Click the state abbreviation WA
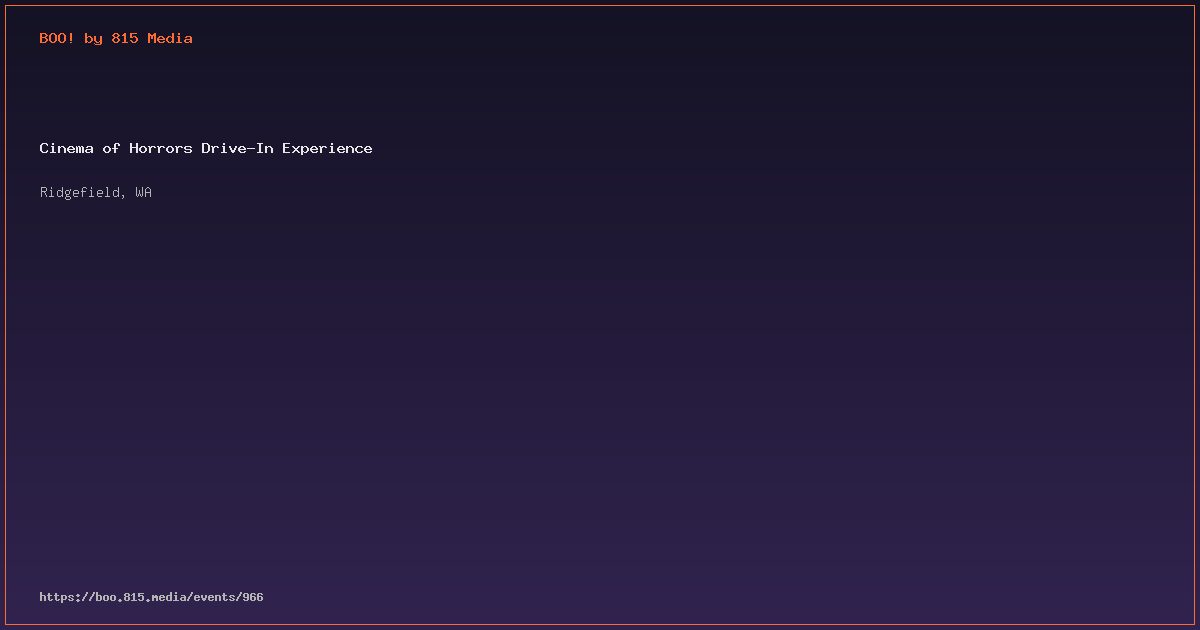 144,192
